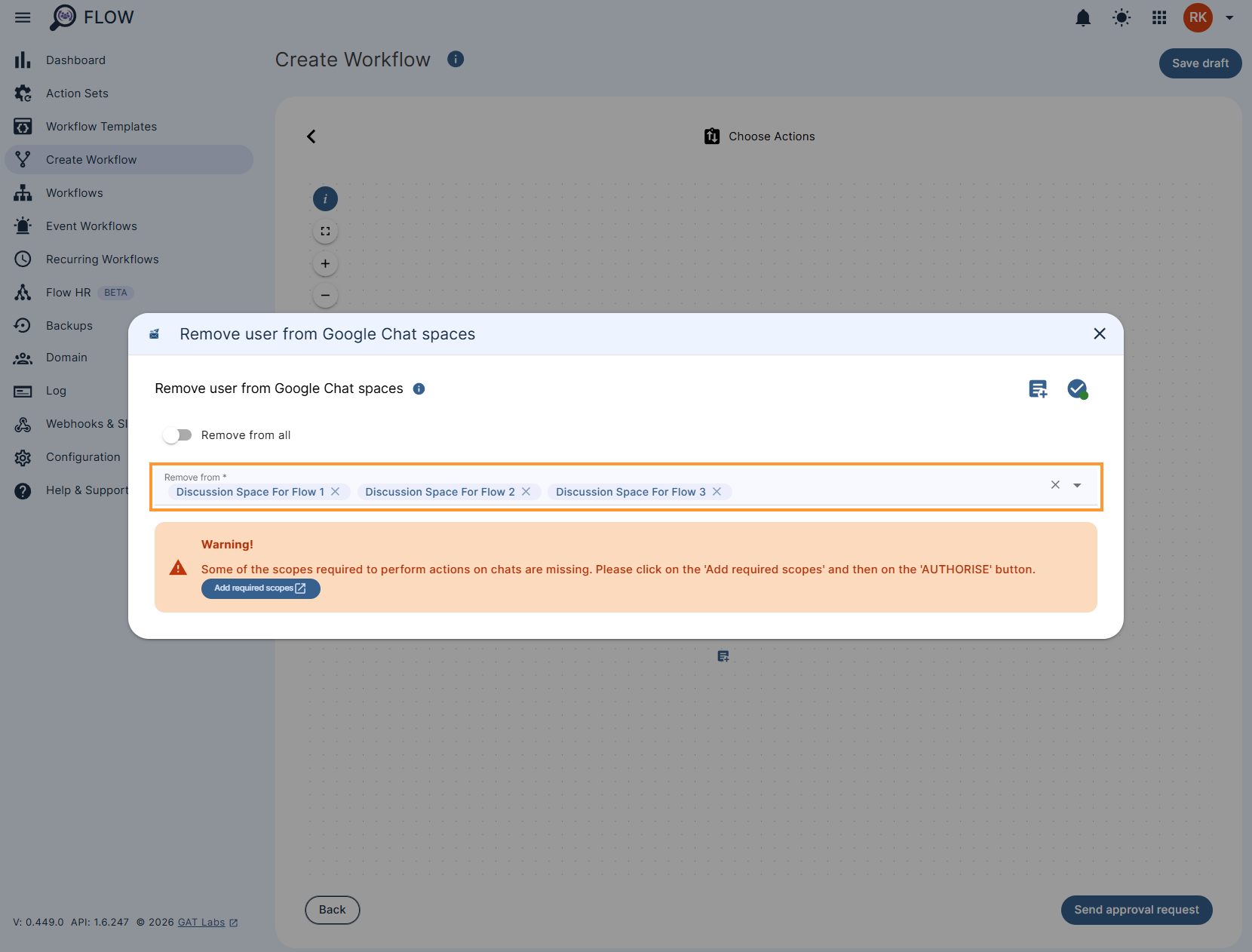The height and width of the screenshot is (952, 1252).
Task: Click the RK user avatar
Action: [x=1198, y=17]
